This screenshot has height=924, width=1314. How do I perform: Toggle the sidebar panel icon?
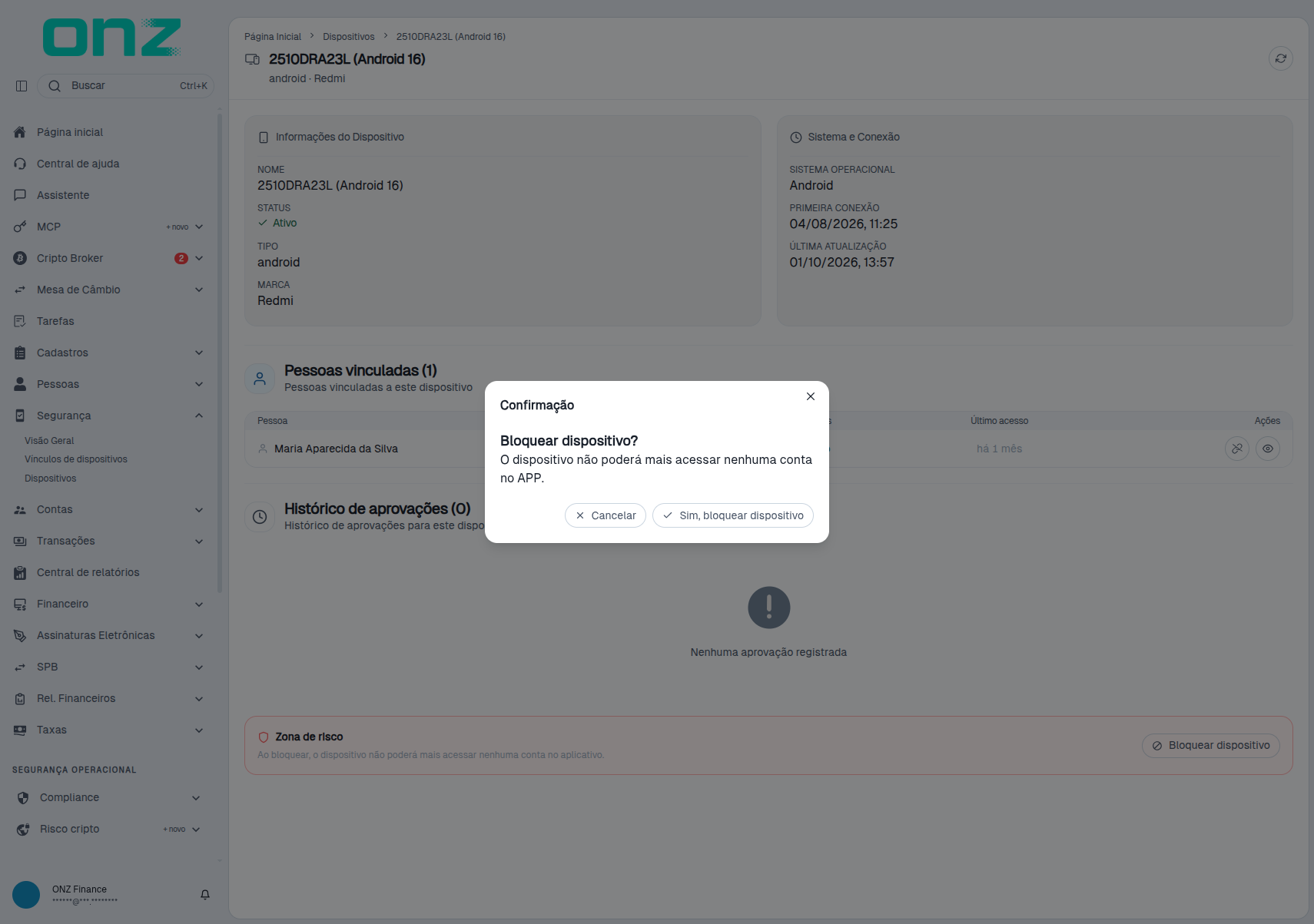[22, 86]
